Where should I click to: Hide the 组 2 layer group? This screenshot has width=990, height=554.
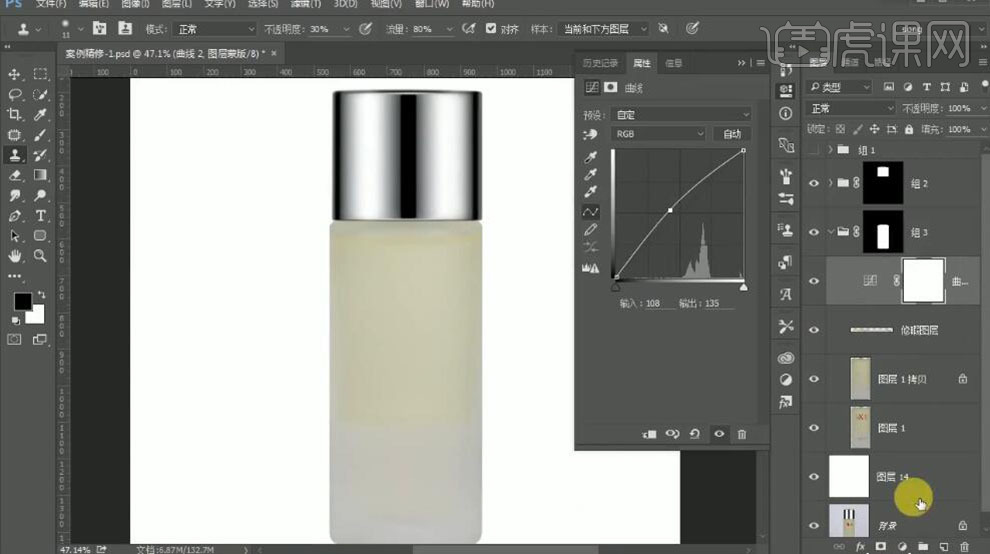(814, 183)
